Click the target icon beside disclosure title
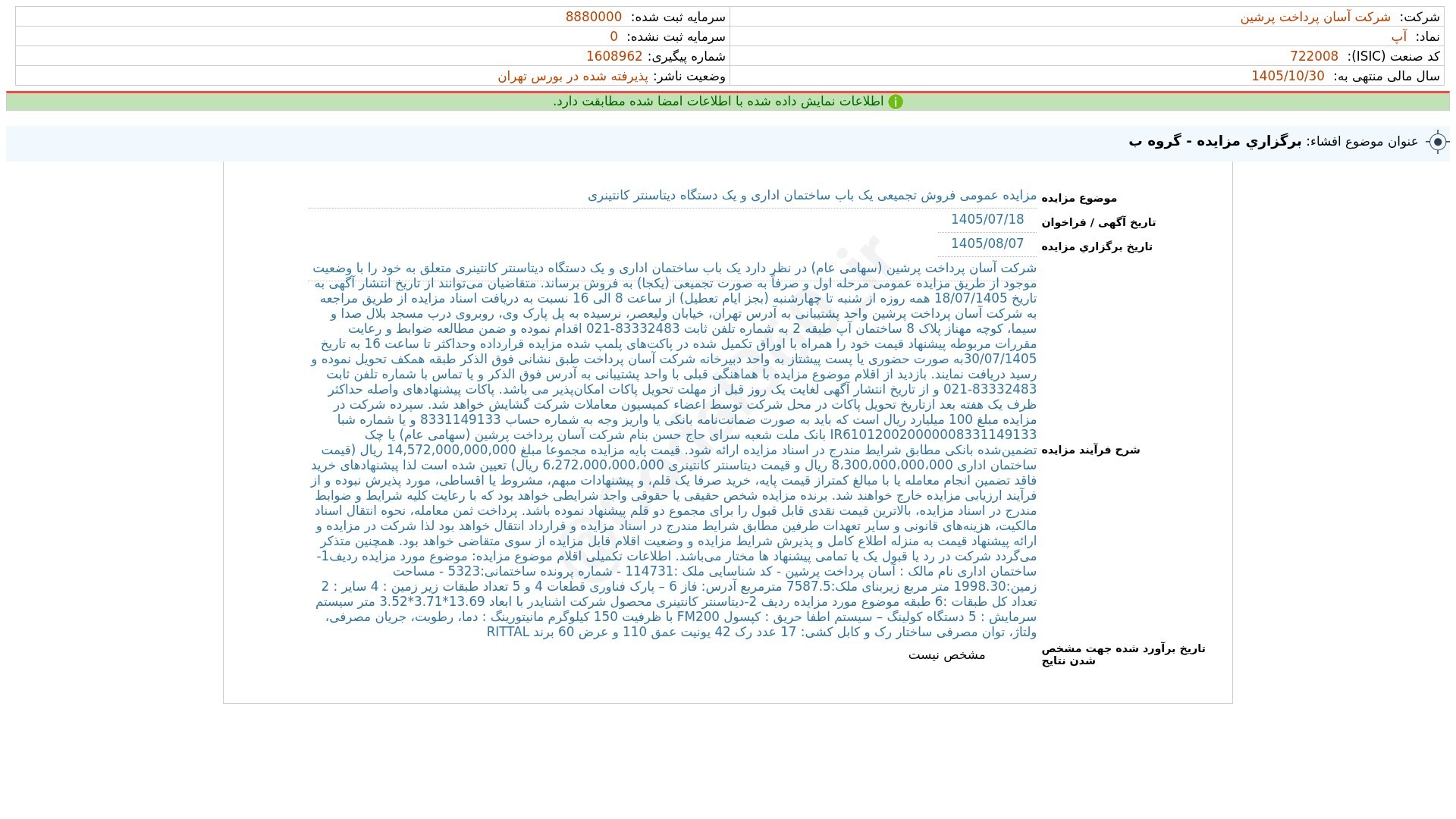Screen dimensions: 1456x819 pos(1437,142)
